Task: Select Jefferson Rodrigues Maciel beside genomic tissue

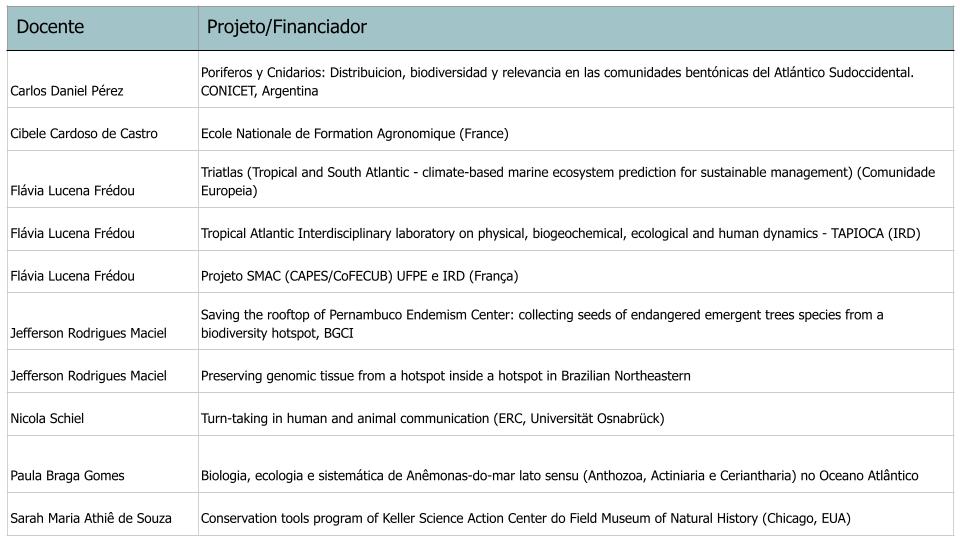Action: (x=88, y=375)
